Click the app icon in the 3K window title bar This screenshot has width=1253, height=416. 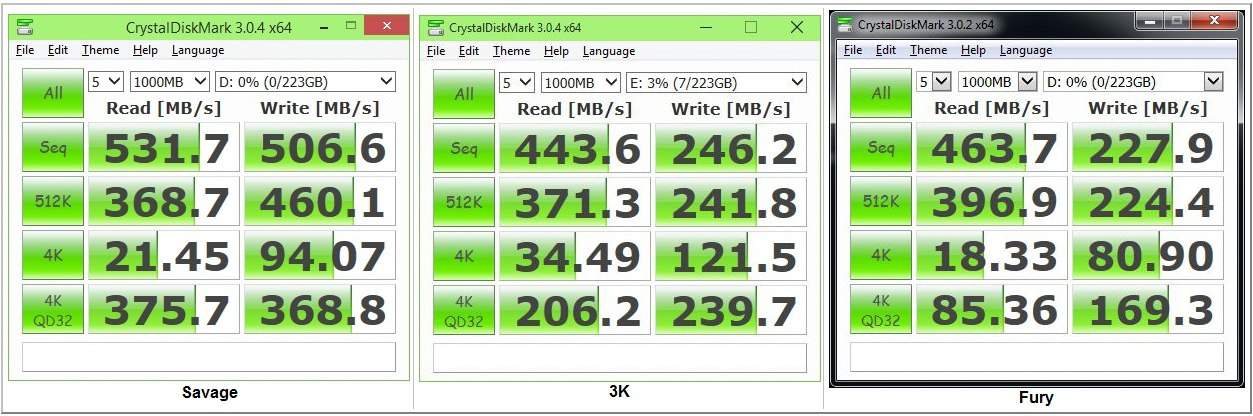point(435,28)
